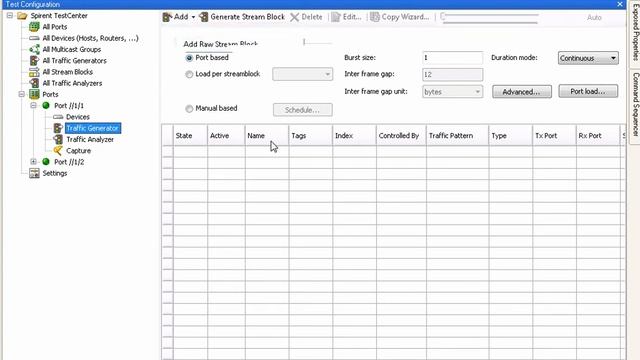This screenshot has height=360, width=640.
Task: Click the Advanced... button
Action: (x=522, y=92)
